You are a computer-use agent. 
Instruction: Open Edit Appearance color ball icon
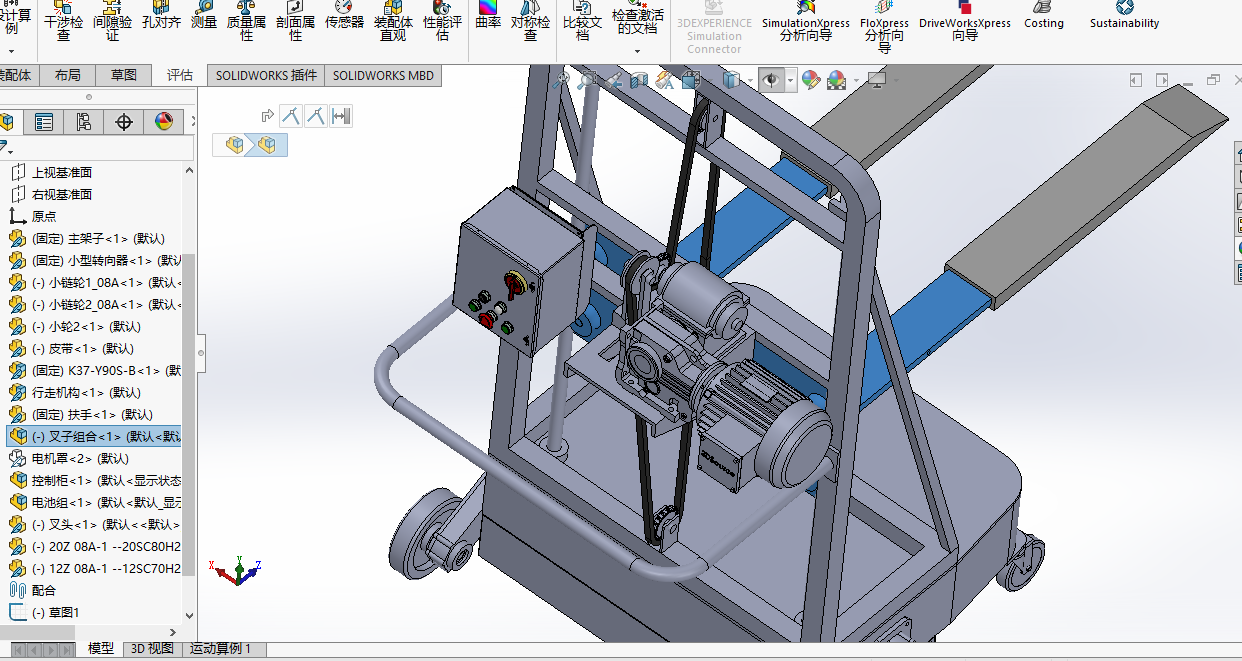coord(811,80)
